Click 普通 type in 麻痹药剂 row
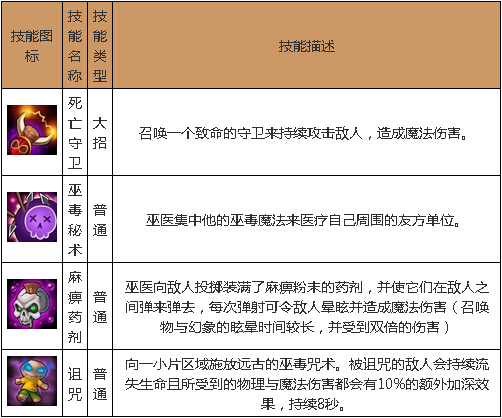This screenshot has width=502, height=418. [100, 307]
